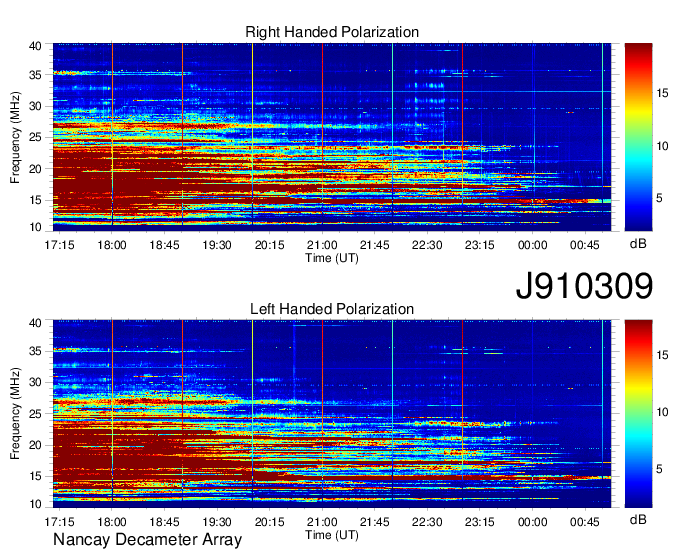The width and height of the screenshot is (680, 552).
Task: Click Frequency (MHz) axis label of Left Handed plot
Action: click(x=15, y=414)
